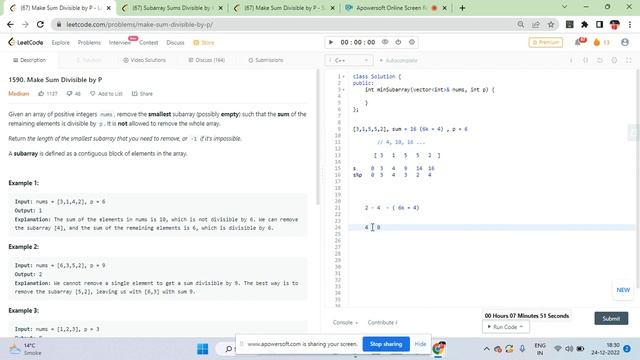The height and width of the screenshot is (360, 640).
Task: Switch to the Video Solutions tab
Action: click(x=144, y=60)
